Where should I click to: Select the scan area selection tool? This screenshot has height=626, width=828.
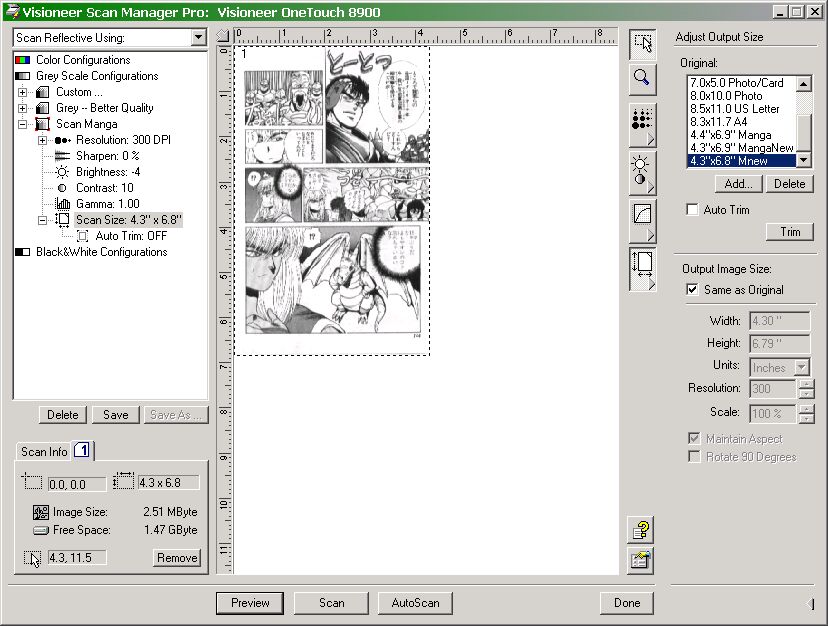click(x=642, y=43)
